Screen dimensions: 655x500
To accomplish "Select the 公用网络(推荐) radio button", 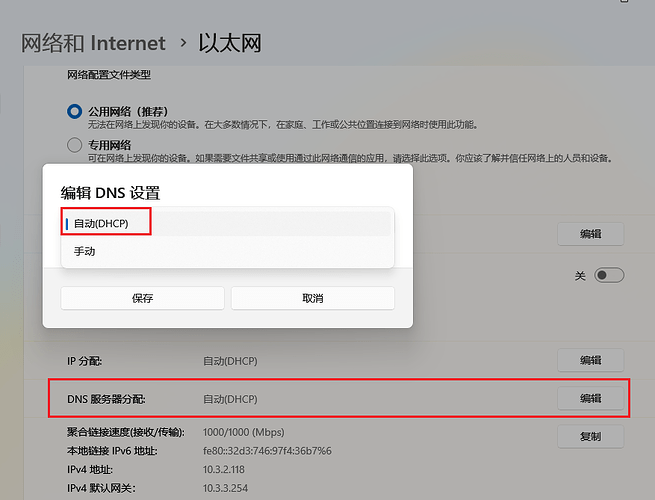I will [74, 111].
